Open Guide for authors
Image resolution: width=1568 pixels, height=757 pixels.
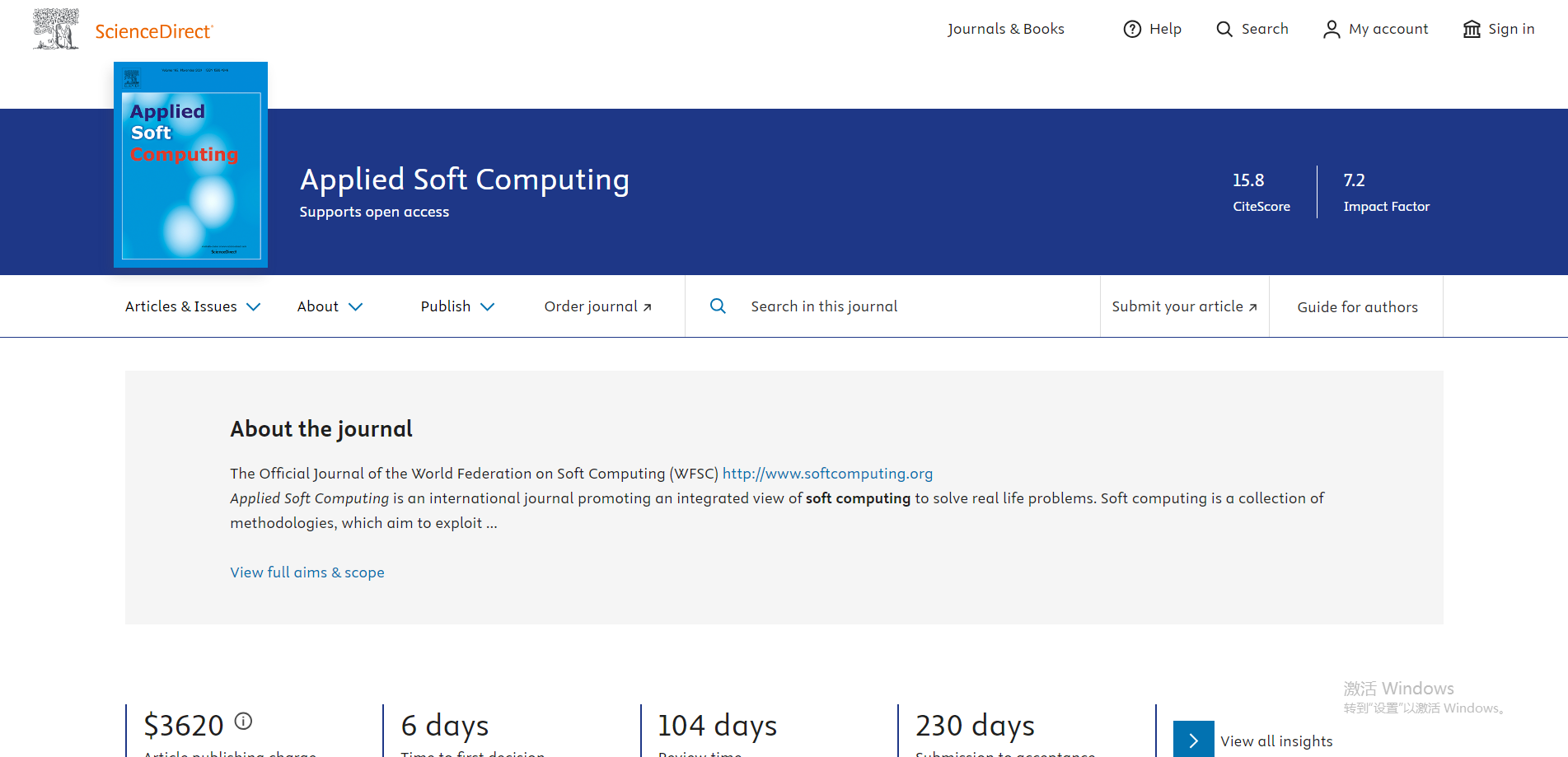[x=1357, y=307]
